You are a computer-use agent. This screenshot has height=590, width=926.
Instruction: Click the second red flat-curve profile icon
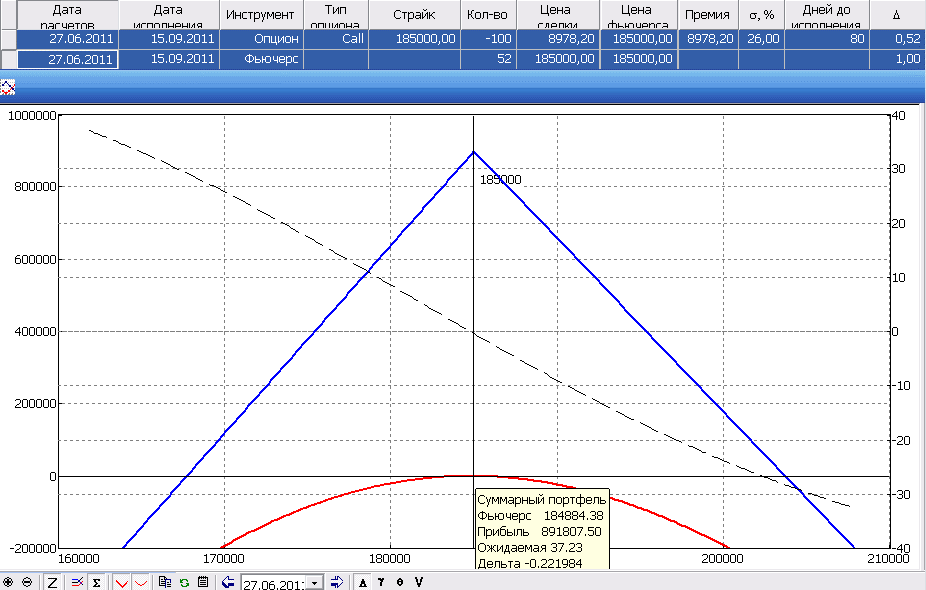coord(140,582)
